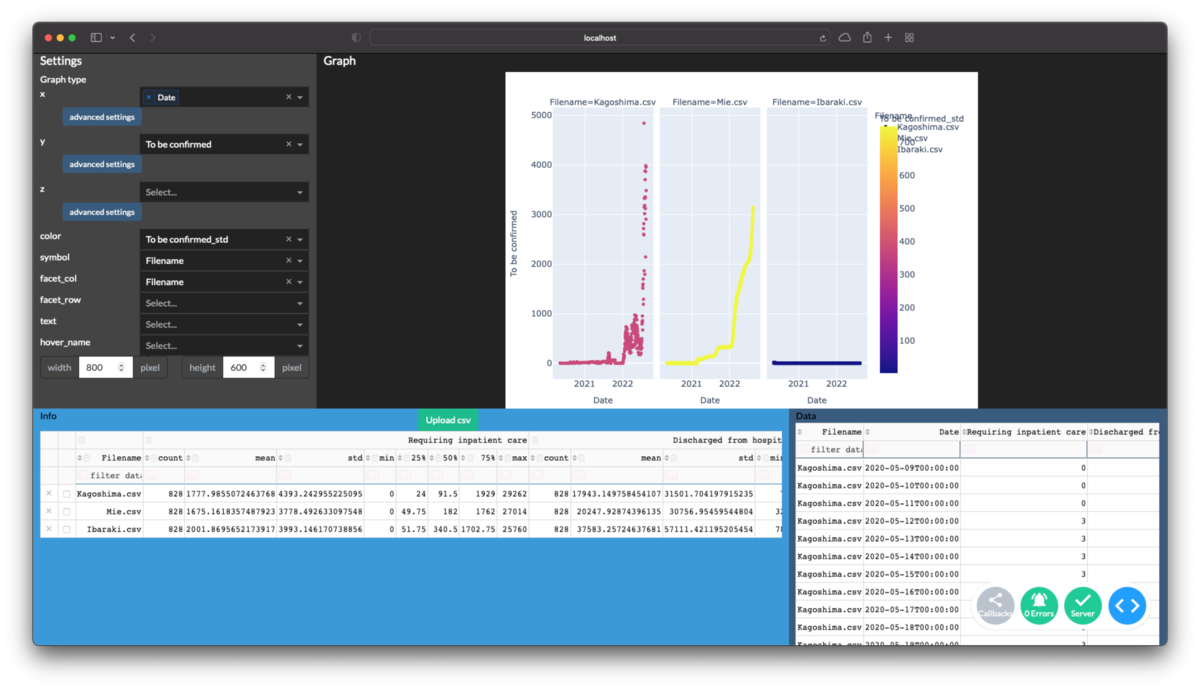Click the browser Share icon
The height and width of the screenshot is (689, 1200).
[x=867, y=38]
